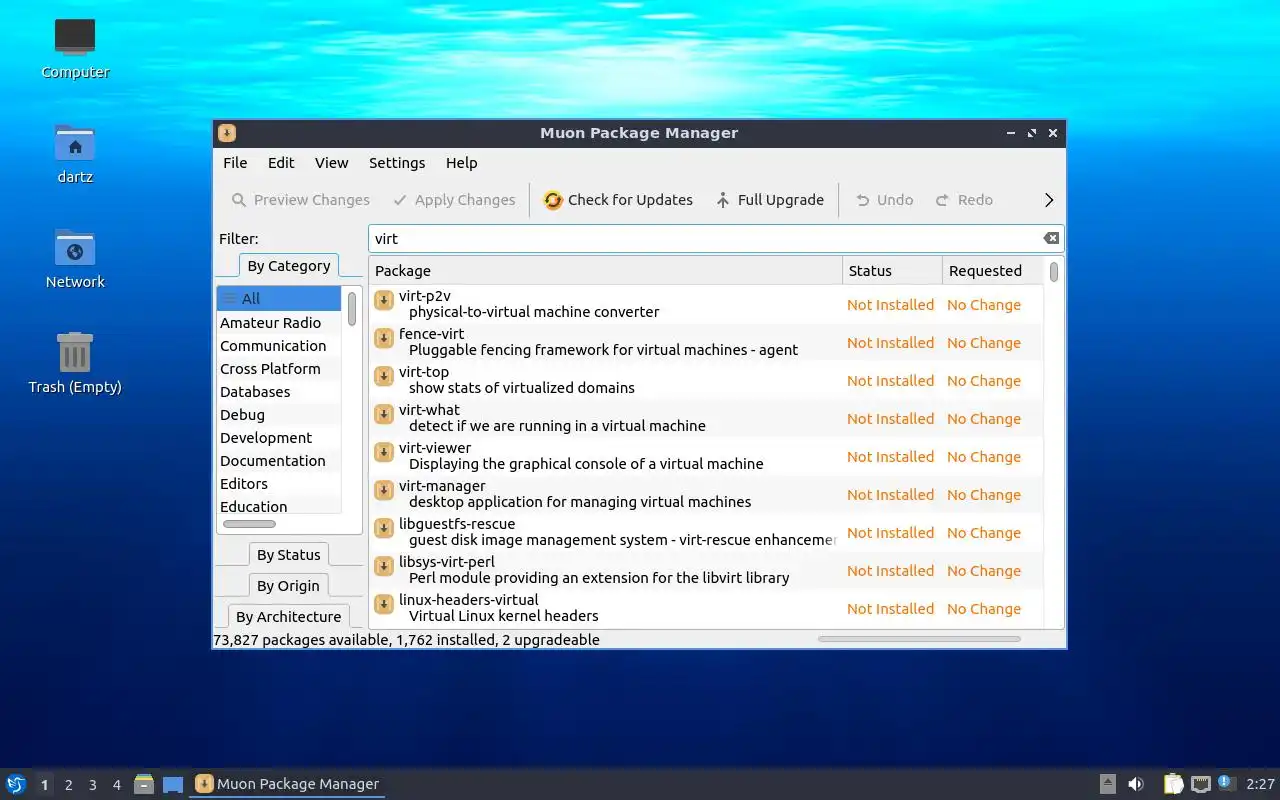Click the virt-manager package icon
Viewport: 1280px width, 800px height.
pyautogui.click(x=383, y=491)
